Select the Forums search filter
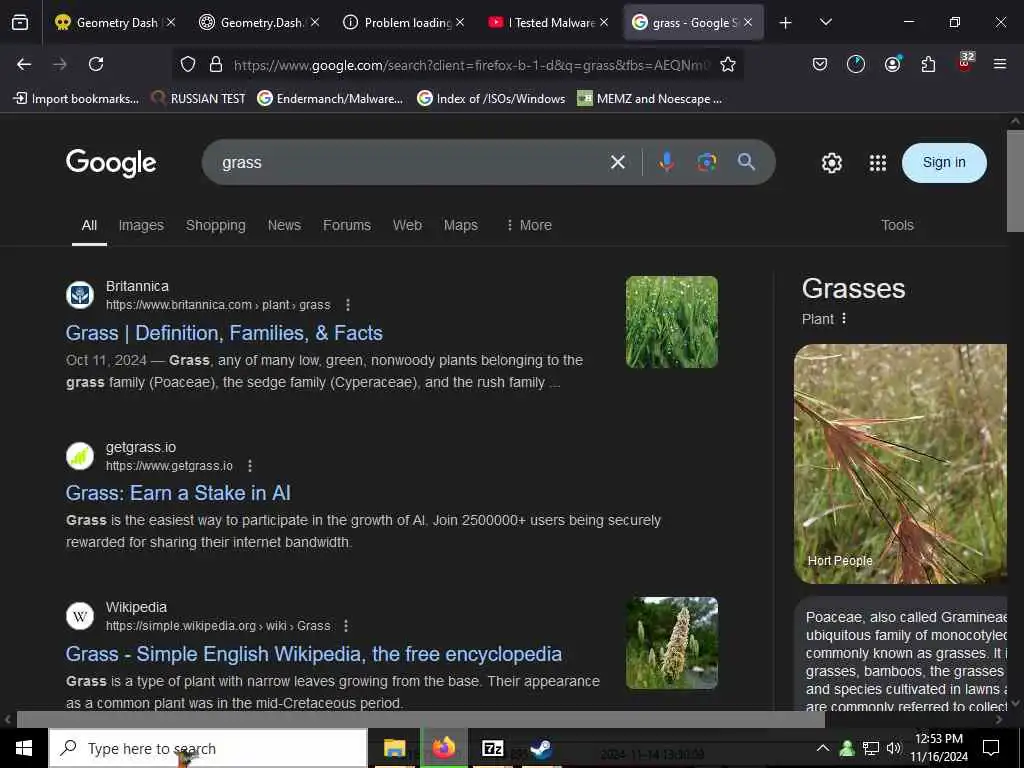Viewport: 1024px width, 768px height. 347,225
